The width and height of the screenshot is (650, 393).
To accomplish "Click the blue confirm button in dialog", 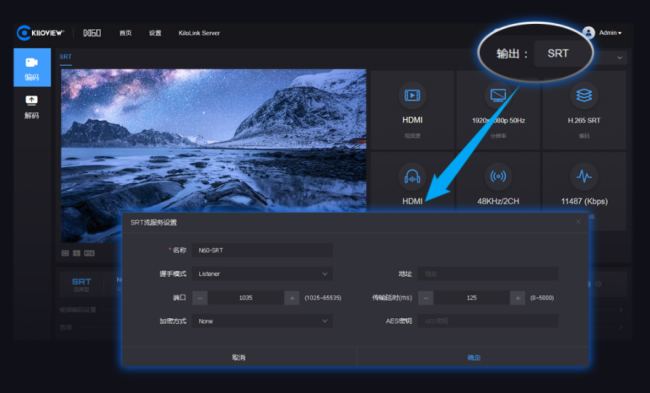I will pos(473,357).
